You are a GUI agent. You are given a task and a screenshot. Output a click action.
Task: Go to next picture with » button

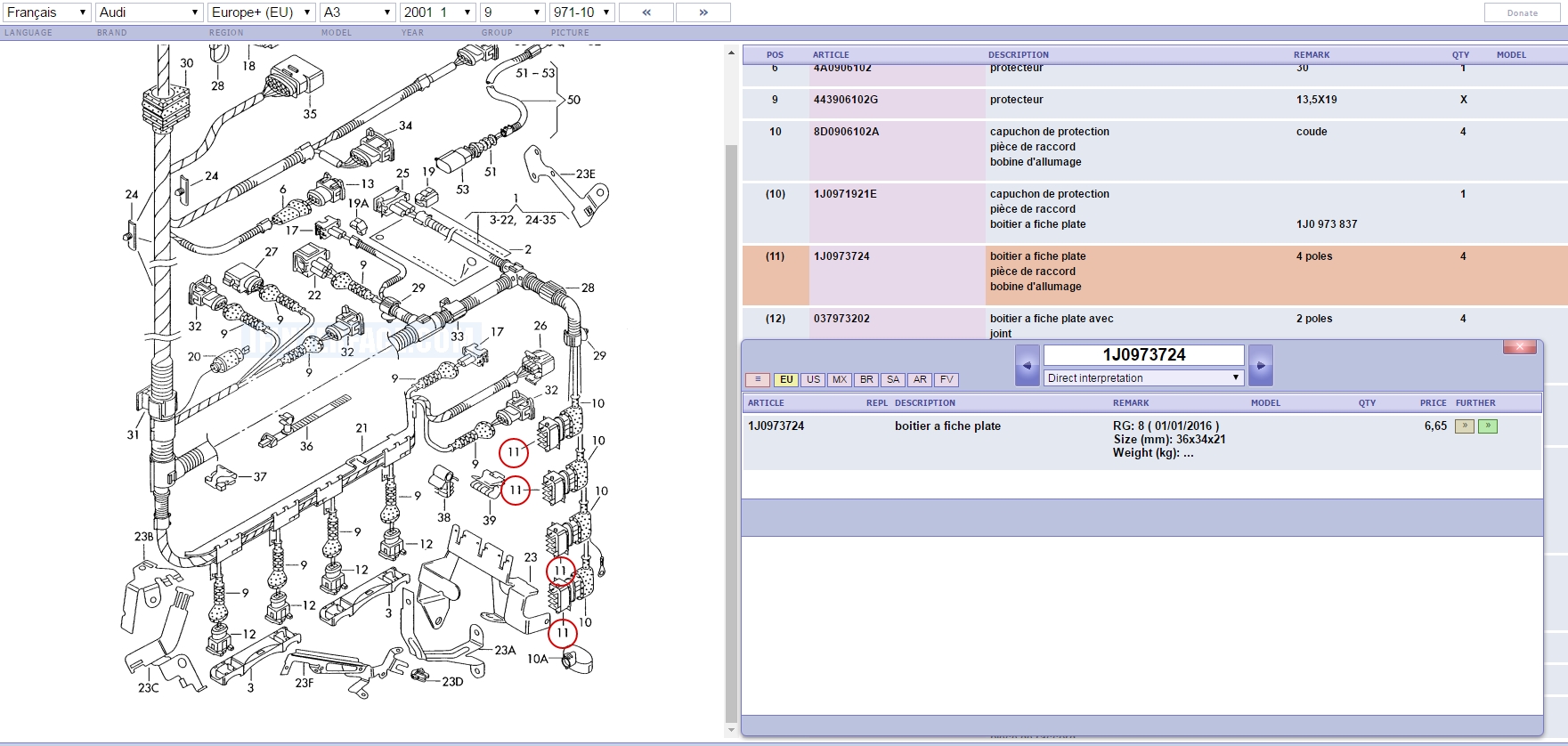[703, 12]
